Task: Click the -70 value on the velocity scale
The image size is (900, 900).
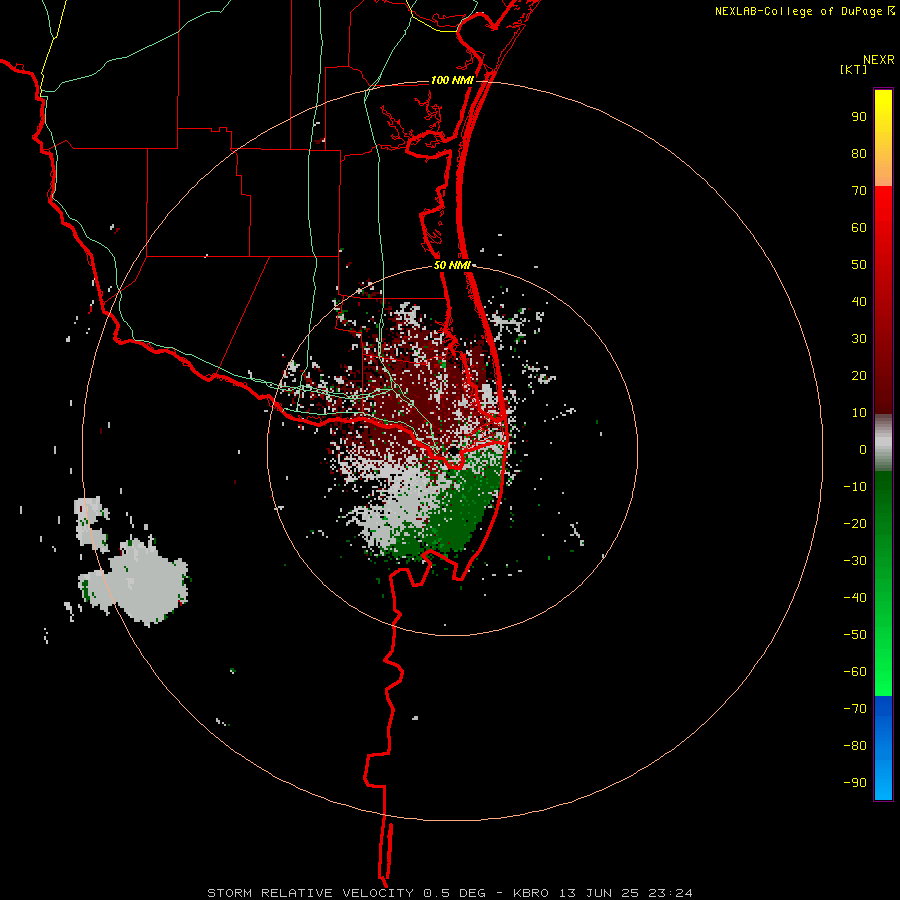Action: 855,708
